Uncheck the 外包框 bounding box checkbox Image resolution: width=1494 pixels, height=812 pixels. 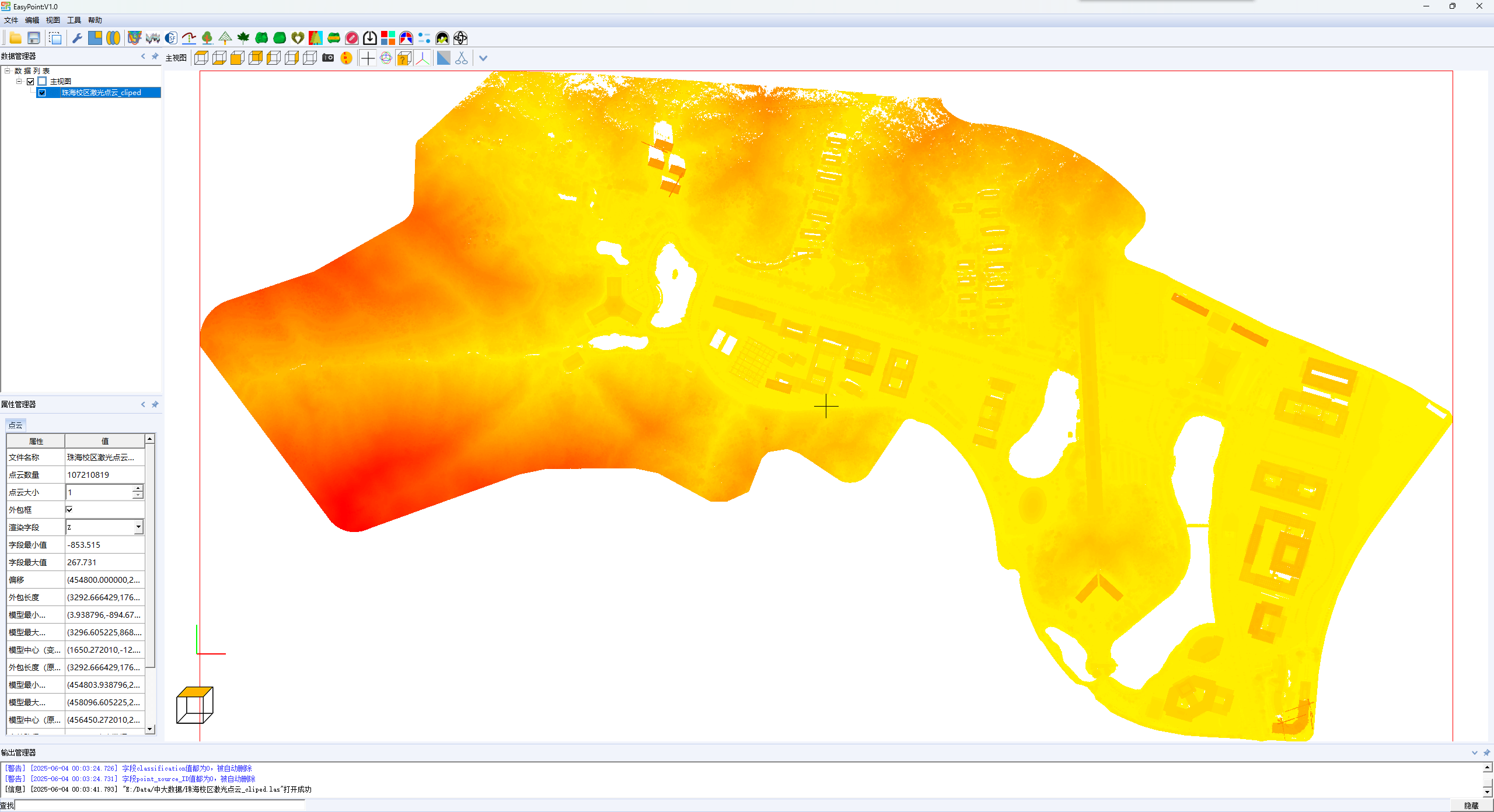69,510
